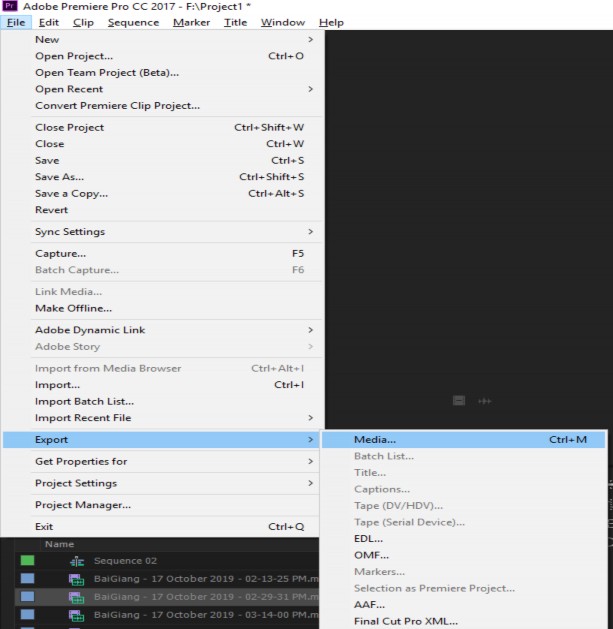The width and height of the screenshot is (613, 629).
Task: Open the Sequence menu in menu bar
Action: pos(133,22)
